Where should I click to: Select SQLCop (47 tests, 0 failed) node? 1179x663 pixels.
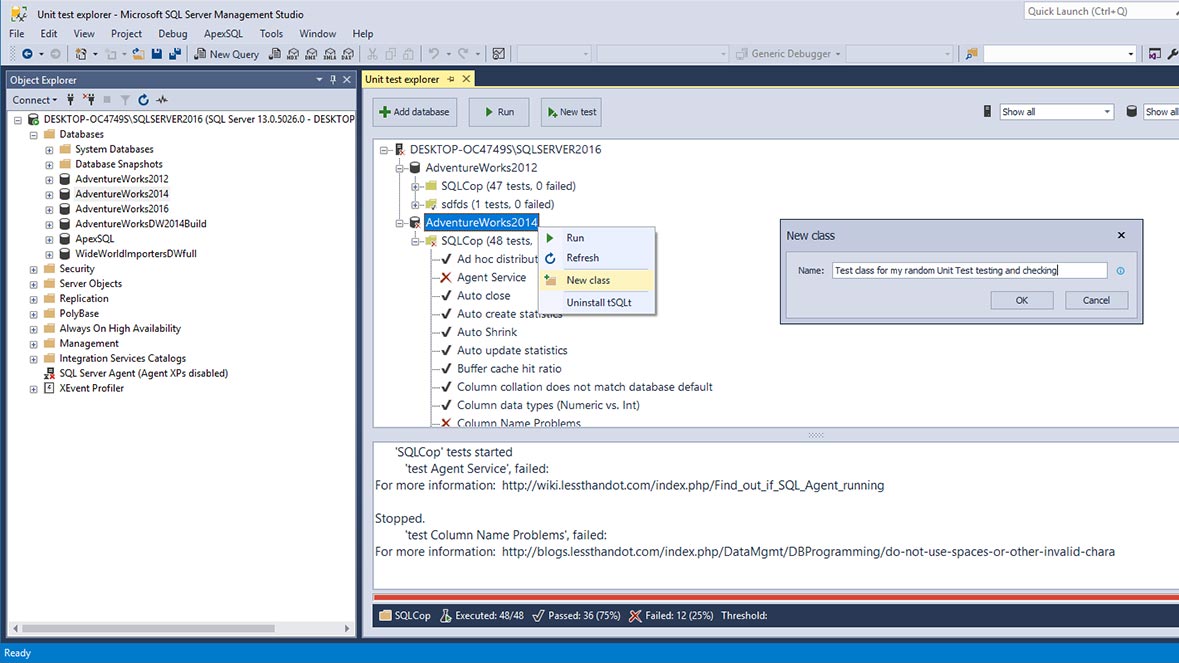508,186
